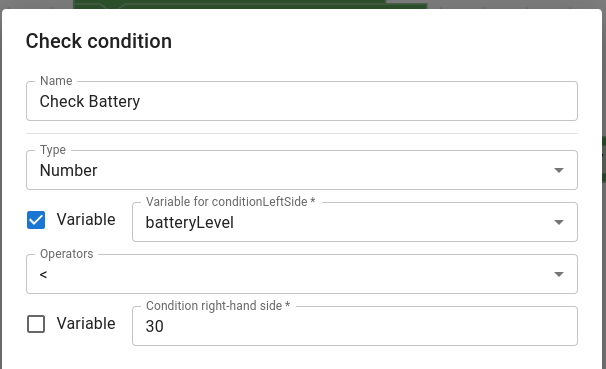This screenshot has width=606, height=369.
Task: Enable the right-hand side Variable checkbox
Action: [x=36, y=324]
